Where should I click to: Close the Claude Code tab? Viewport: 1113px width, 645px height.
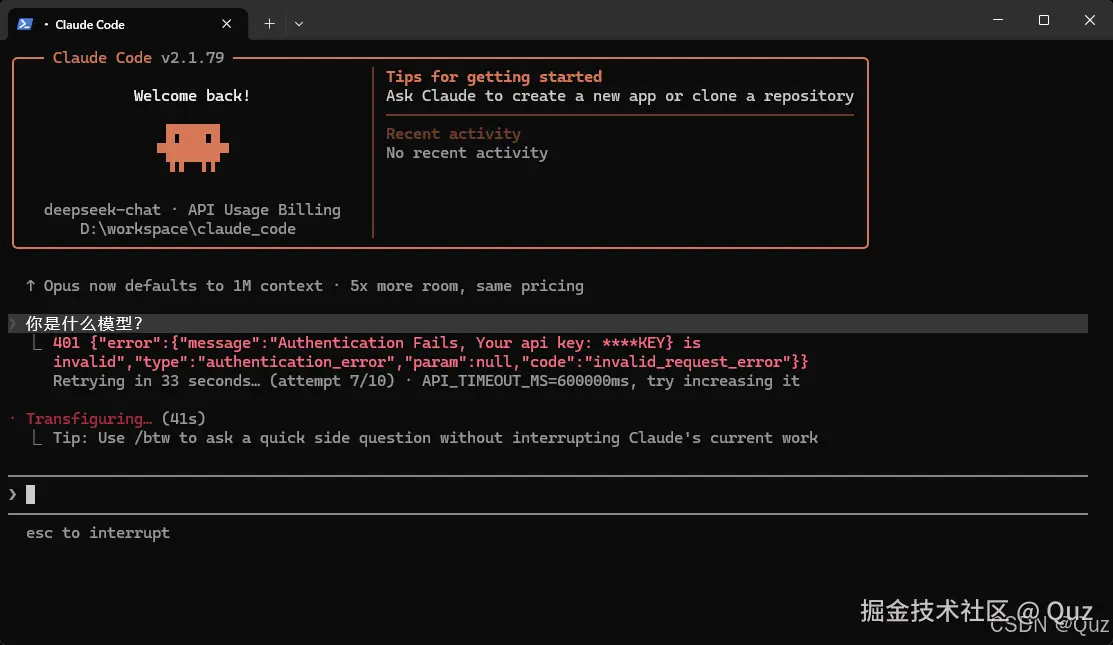226,24
